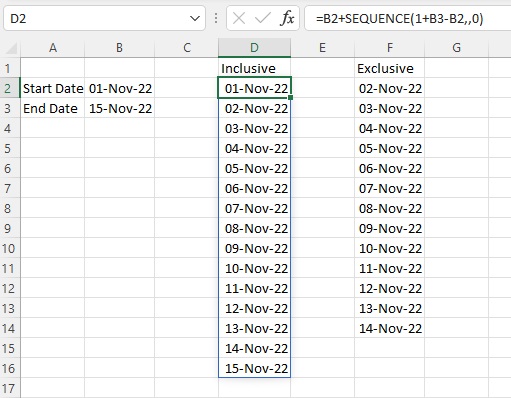
Task: Click cell D8 showing 07-Nov-22
Action: (254, 208)
